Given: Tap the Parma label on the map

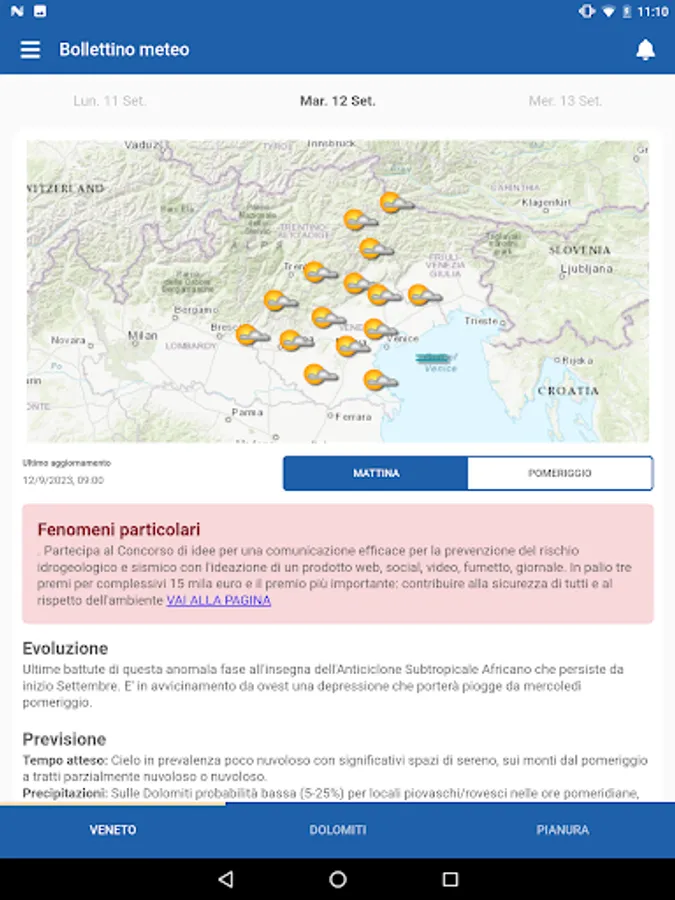Looking at the screenshot, I should pyautogui.click(x=247, y=412).
